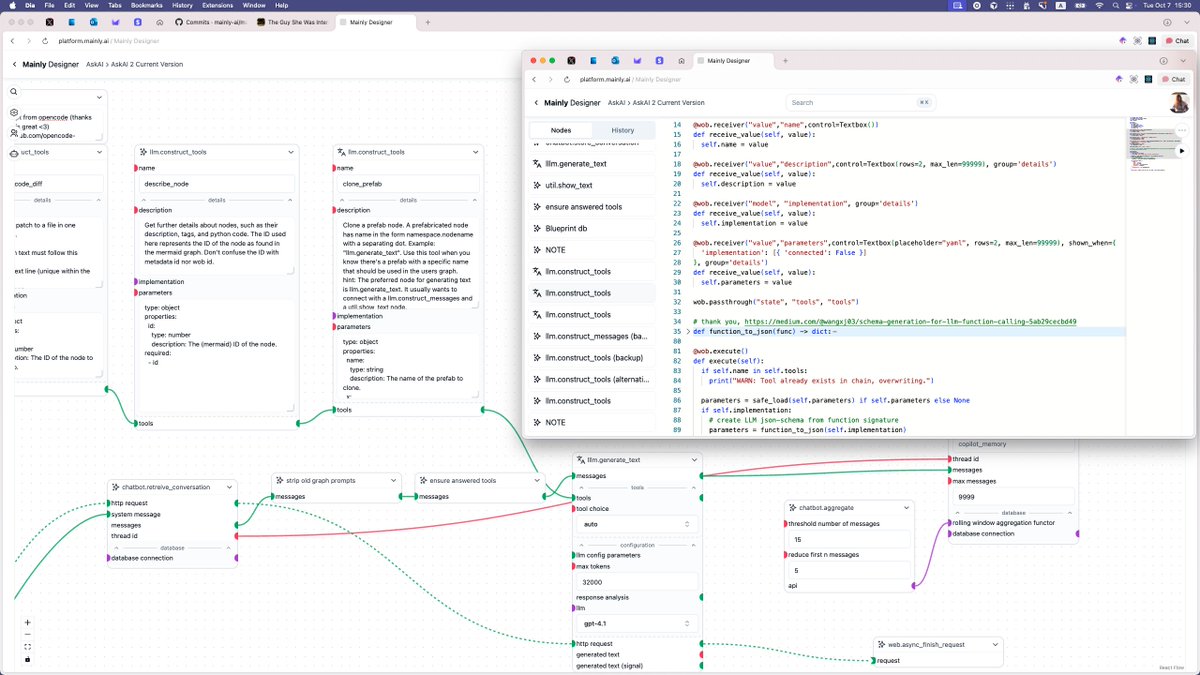Collapse the clone_prefab llm.construct_tools node

[474, 152]
